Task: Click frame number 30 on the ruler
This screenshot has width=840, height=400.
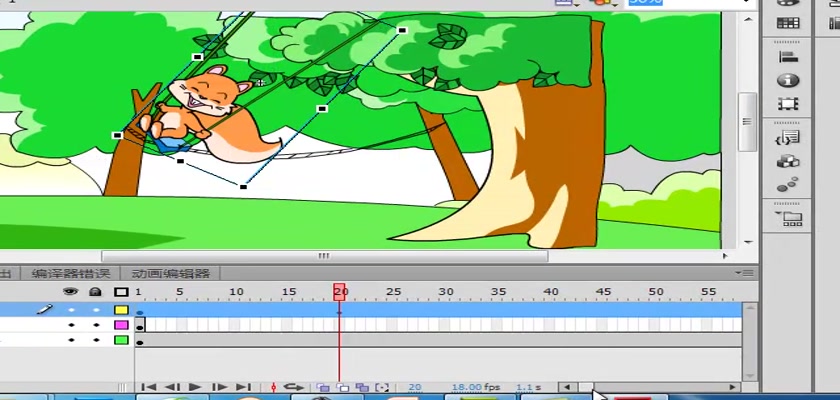Action: tap(446, 292)
